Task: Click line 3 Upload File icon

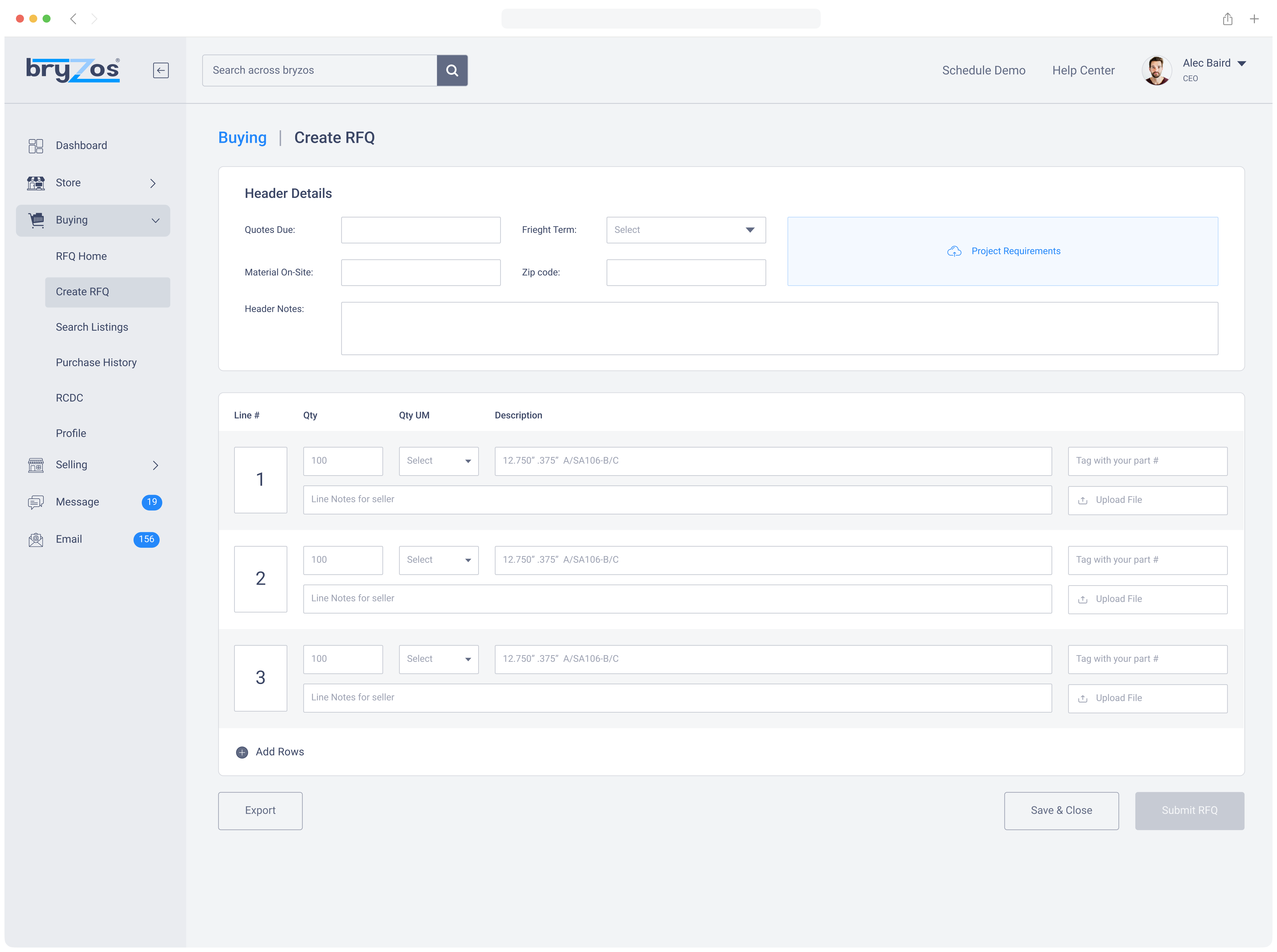Action: 1083,698
